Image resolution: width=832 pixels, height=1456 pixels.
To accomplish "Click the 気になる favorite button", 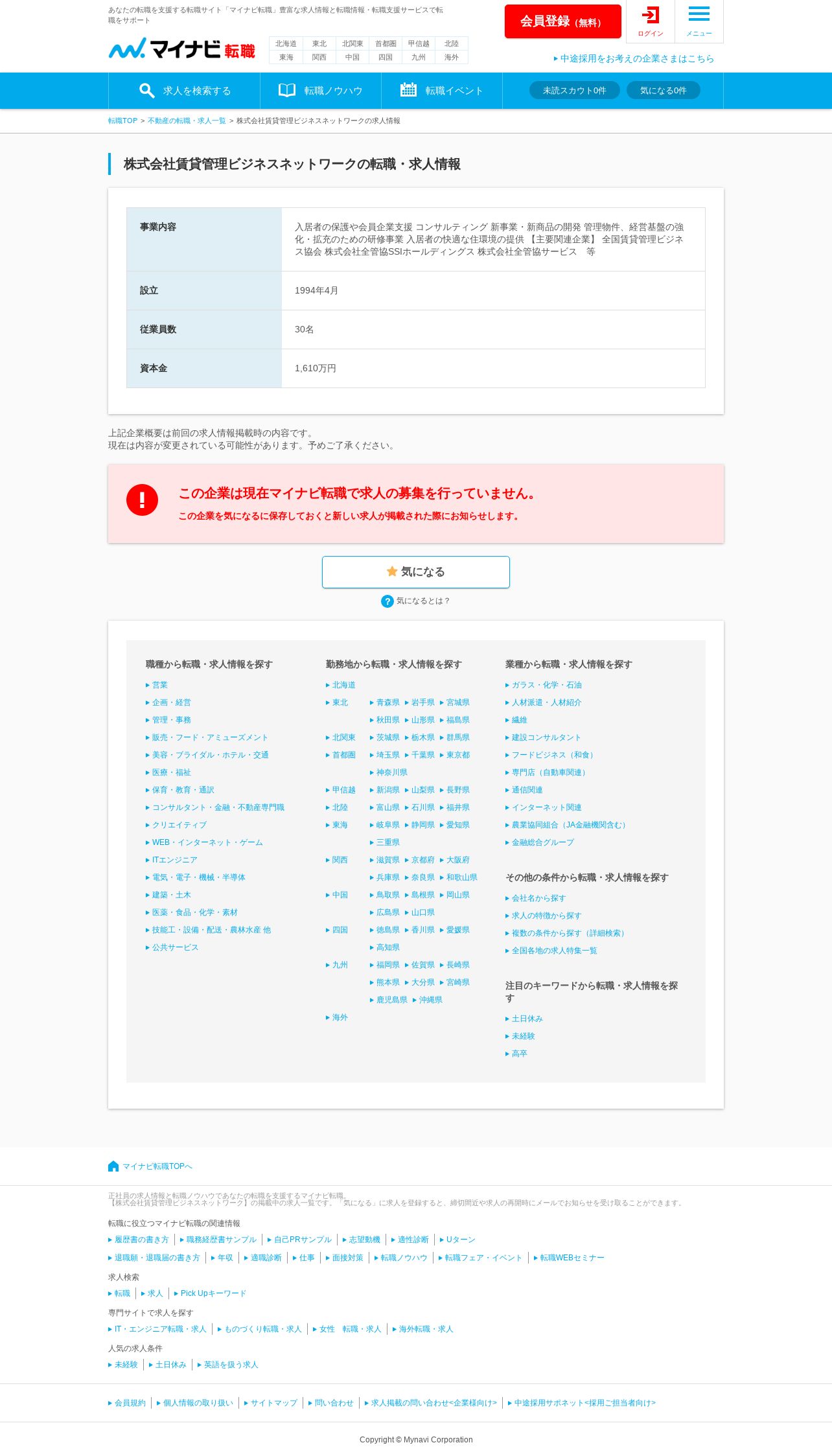I will 416,572.
